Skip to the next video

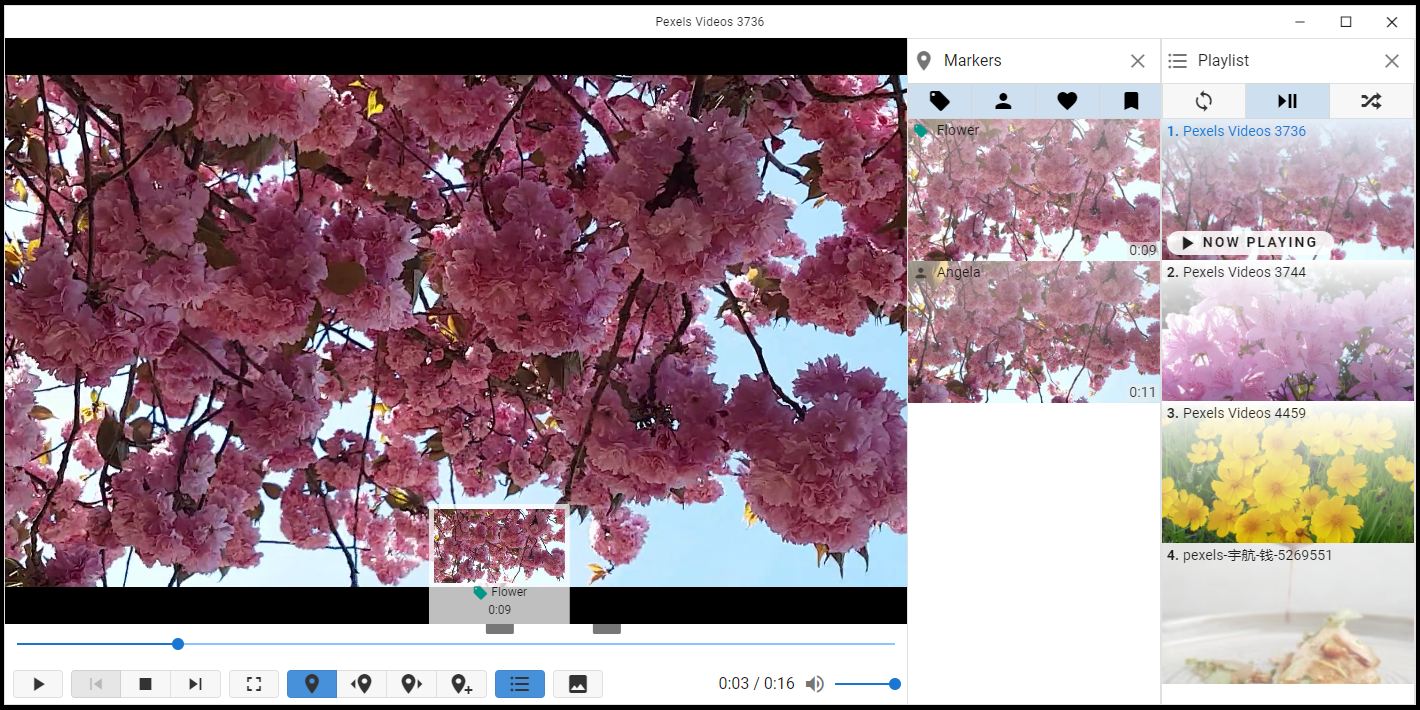tap(196, 684)
